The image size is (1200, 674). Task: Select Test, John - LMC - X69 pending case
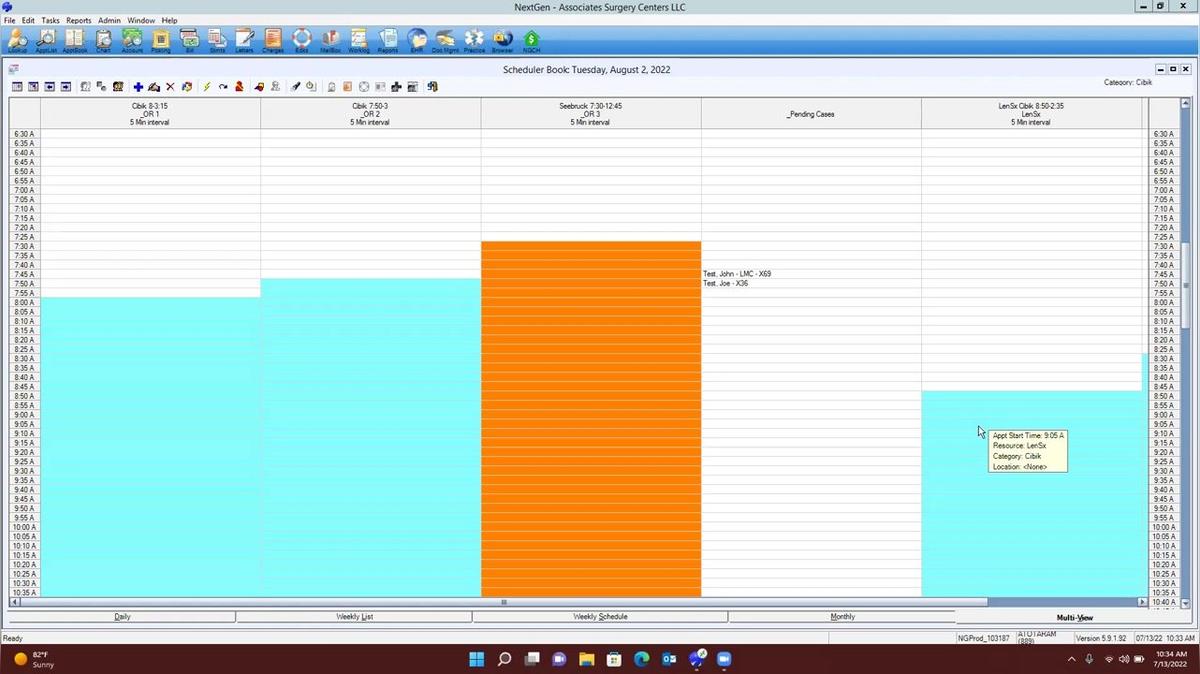pos(737,274)
